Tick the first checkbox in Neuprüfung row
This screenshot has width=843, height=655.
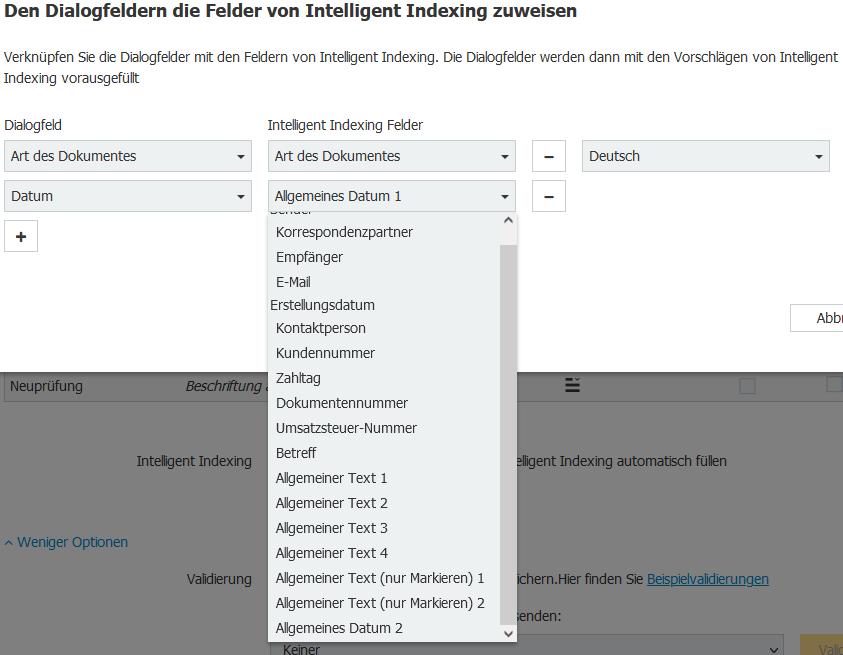click(x=747, y=386)
